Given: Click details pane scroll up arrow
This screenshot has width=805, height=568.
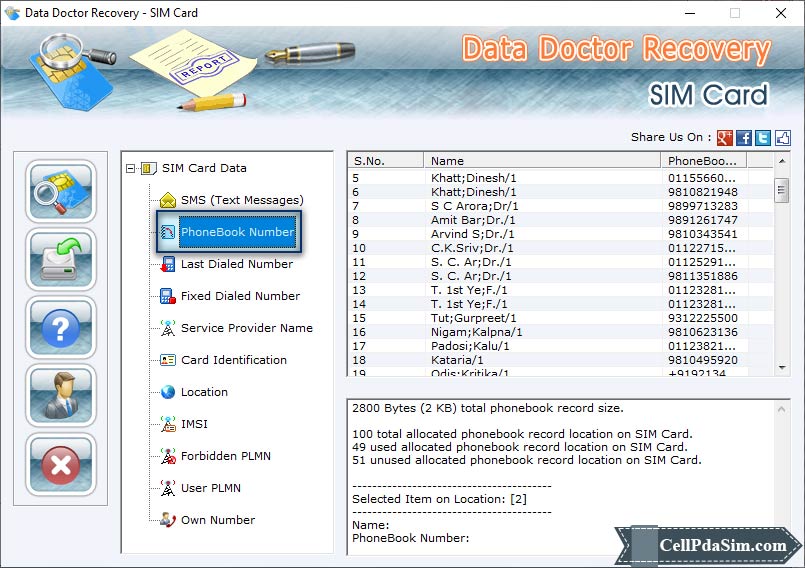Looking at the screenshot, I should (781, 409).
